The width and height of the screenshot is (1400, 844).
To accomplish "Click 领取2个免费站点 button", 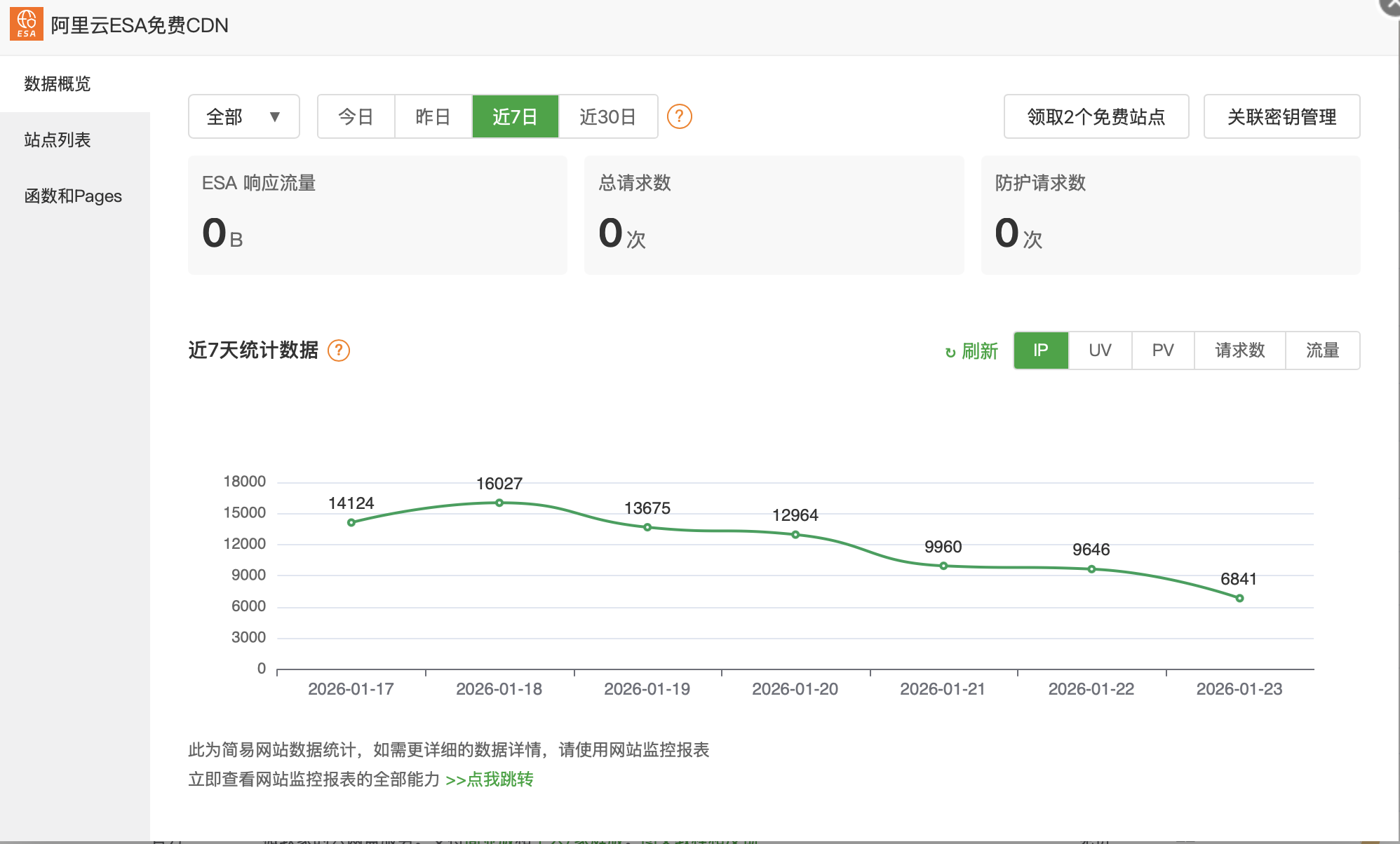I will tap(1096, 116).
